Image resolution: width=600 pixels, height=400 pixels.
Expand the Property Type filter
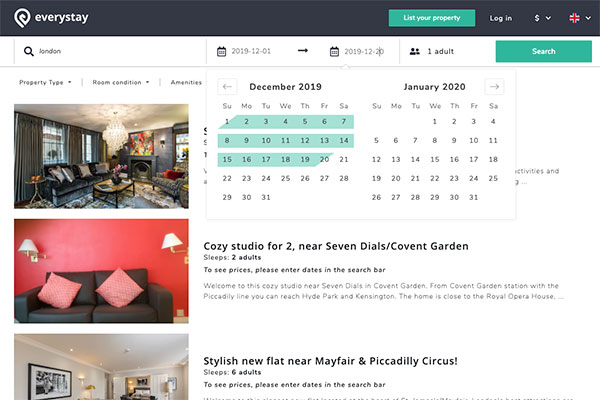(x=45, y=82)
